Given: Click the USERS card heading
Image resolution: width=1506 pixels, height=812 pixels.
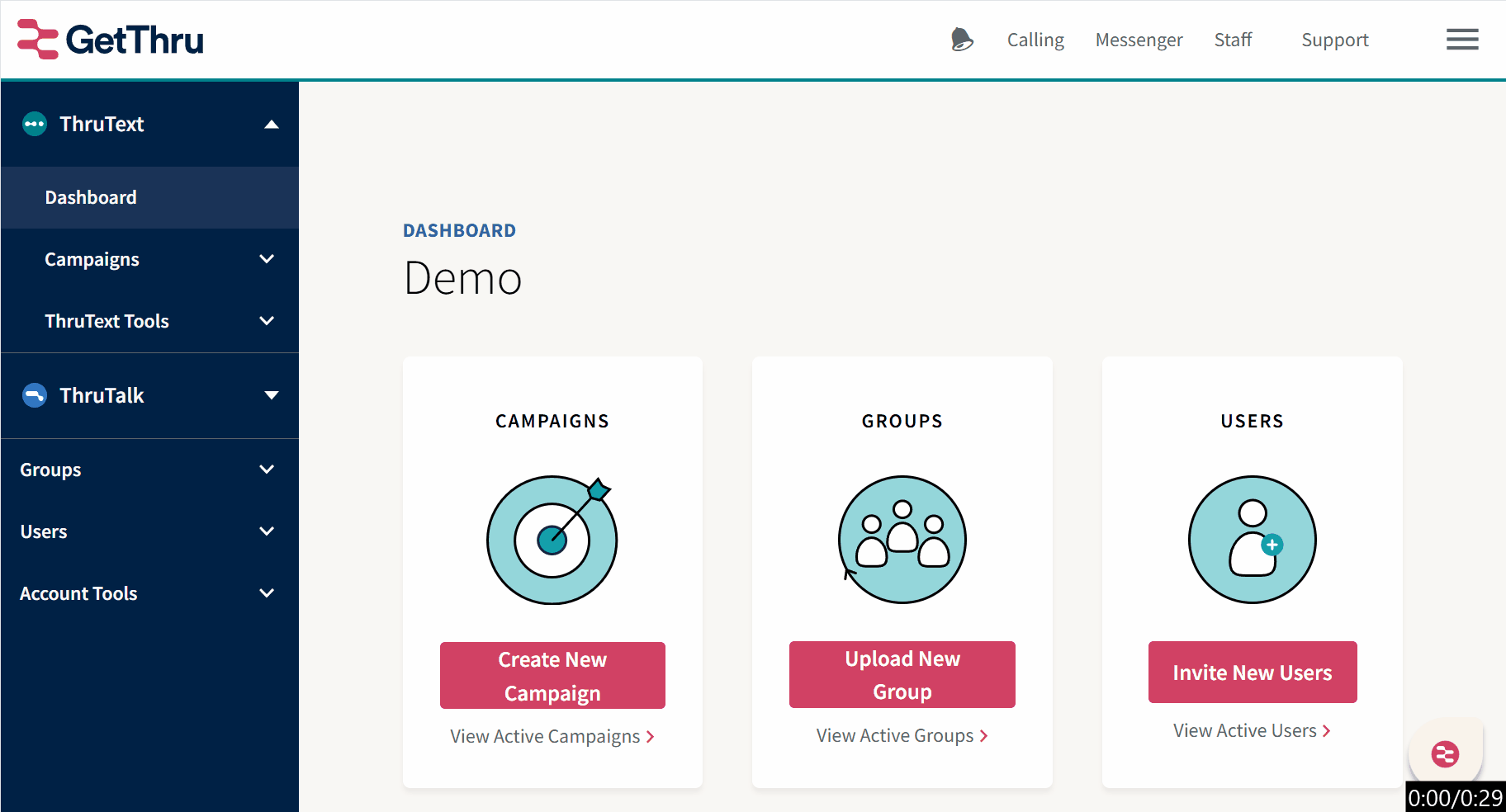Looking at the screenshot, I should 1253,421.
